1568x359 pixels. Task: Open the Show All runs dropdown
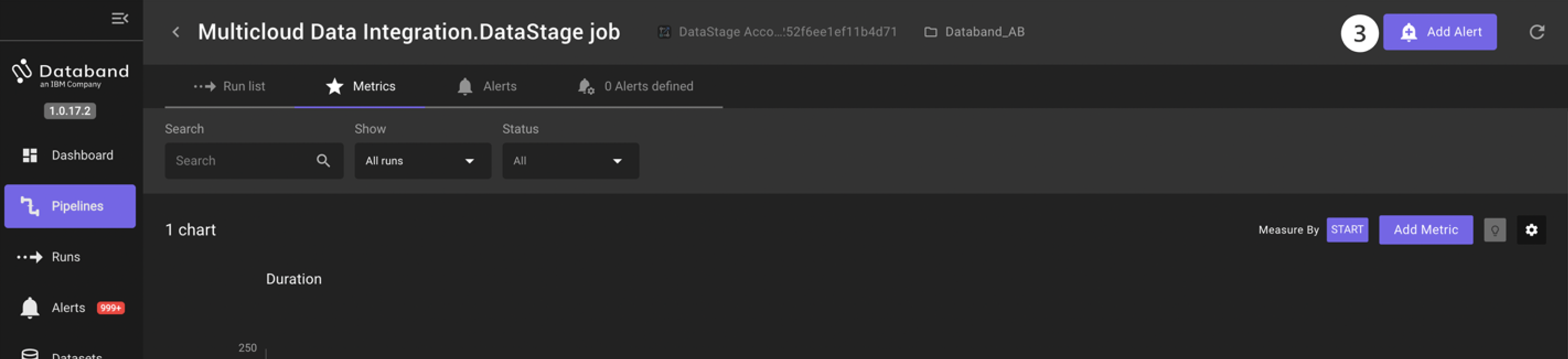(423, 160)
